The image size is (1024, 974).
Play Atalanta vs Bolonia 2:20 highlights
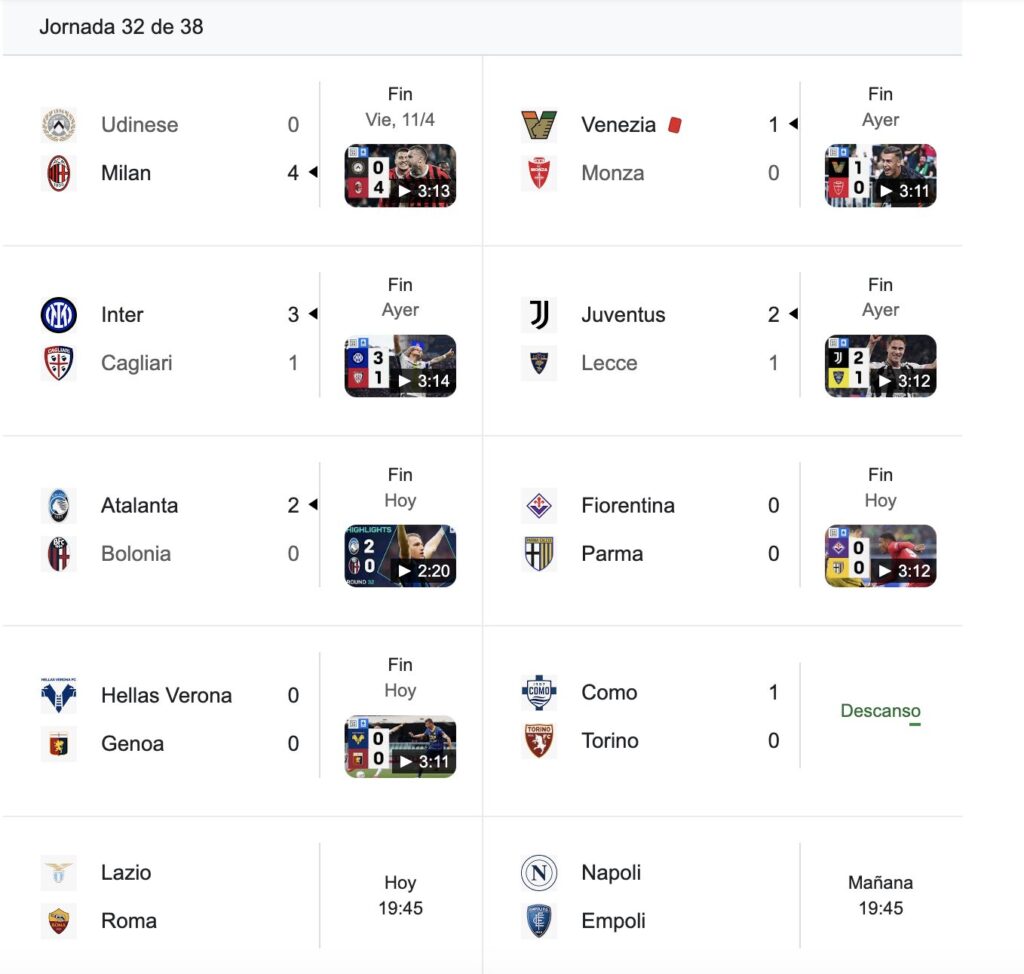400,556
